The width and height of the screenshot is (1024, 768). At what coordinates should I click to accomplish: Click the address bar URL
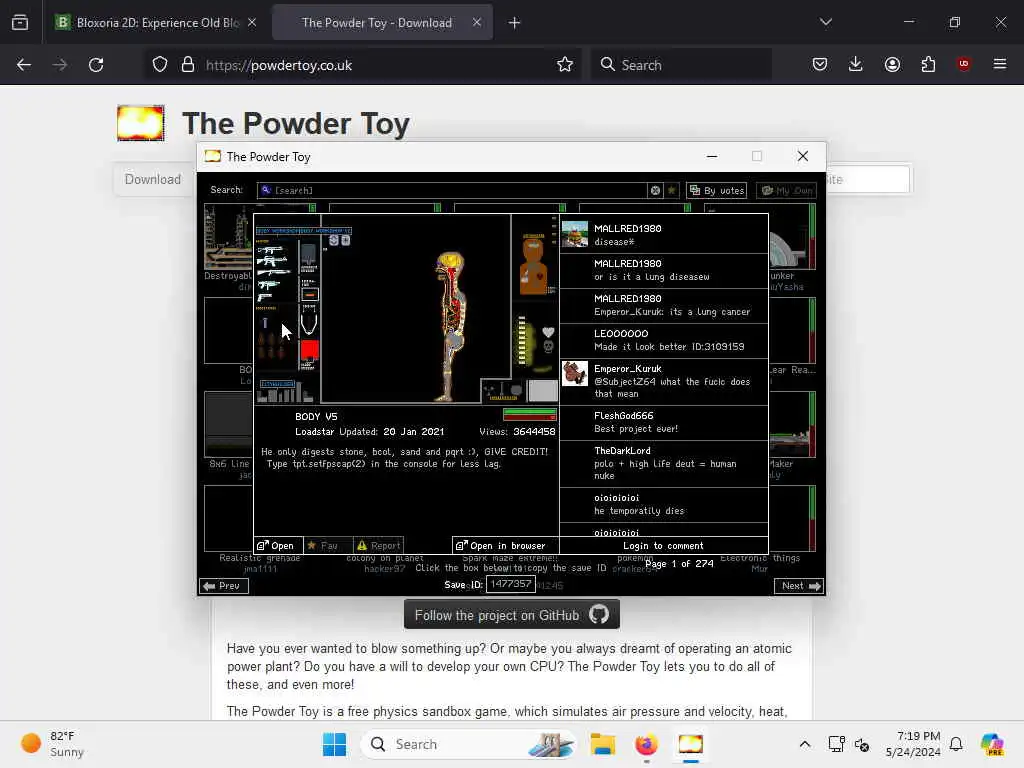(278, 65)
